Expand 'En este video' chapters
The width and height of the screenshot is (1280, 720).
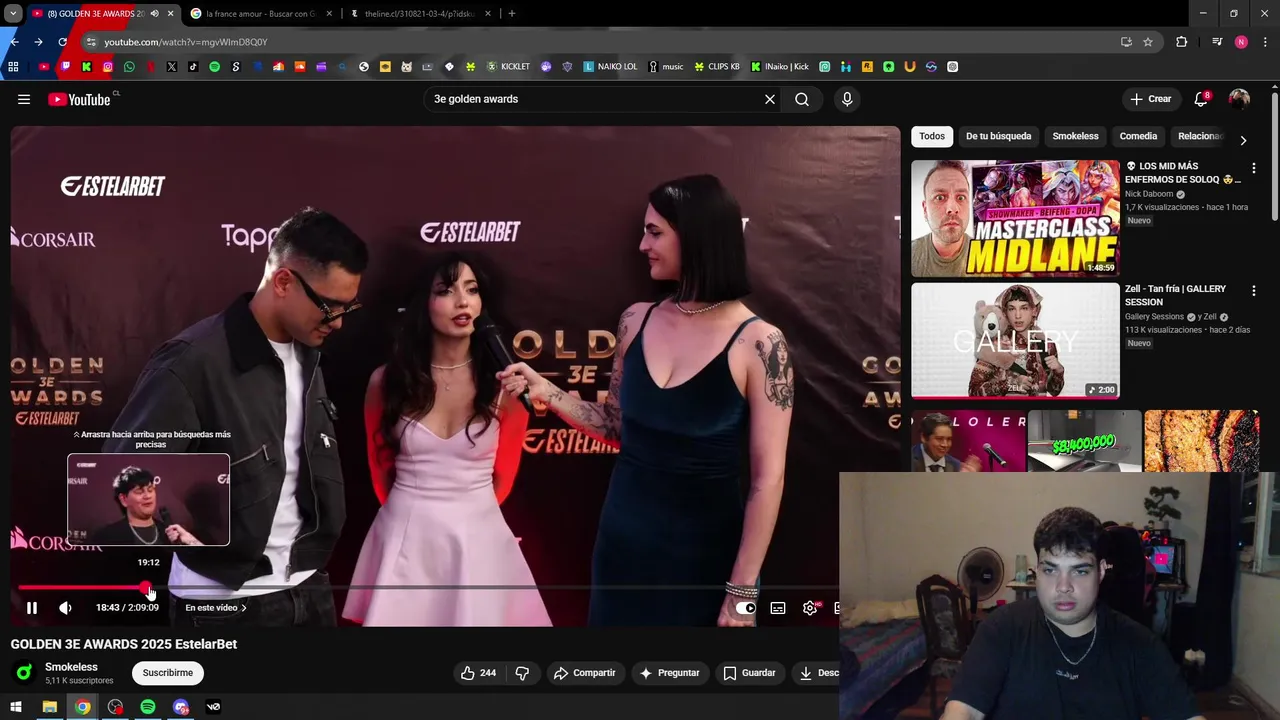216,608
